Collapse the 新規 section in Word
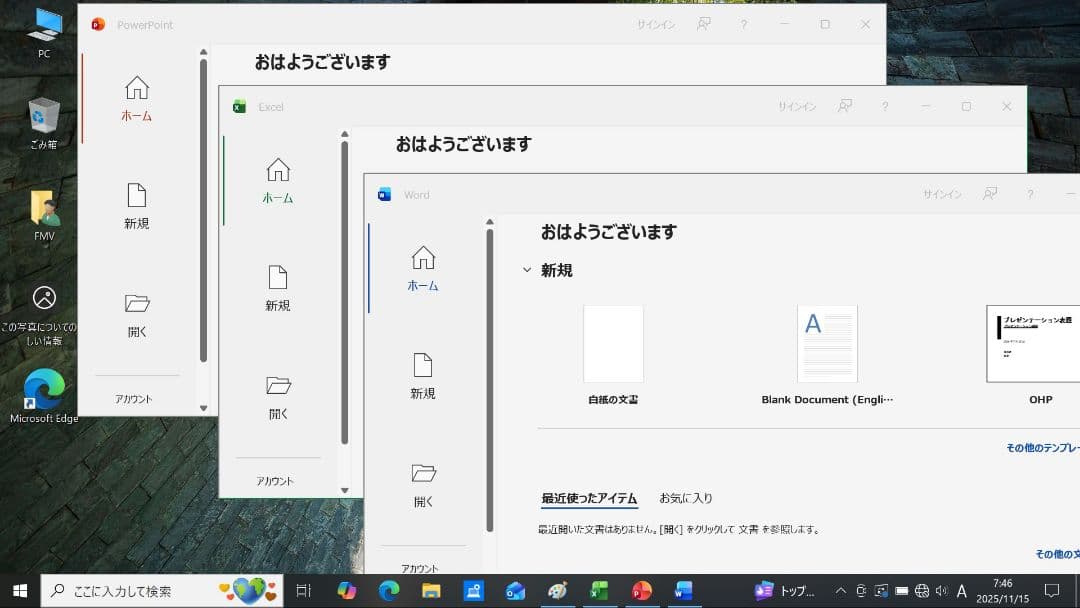Viewport: 1080px width, 608px height. [527, 269]
